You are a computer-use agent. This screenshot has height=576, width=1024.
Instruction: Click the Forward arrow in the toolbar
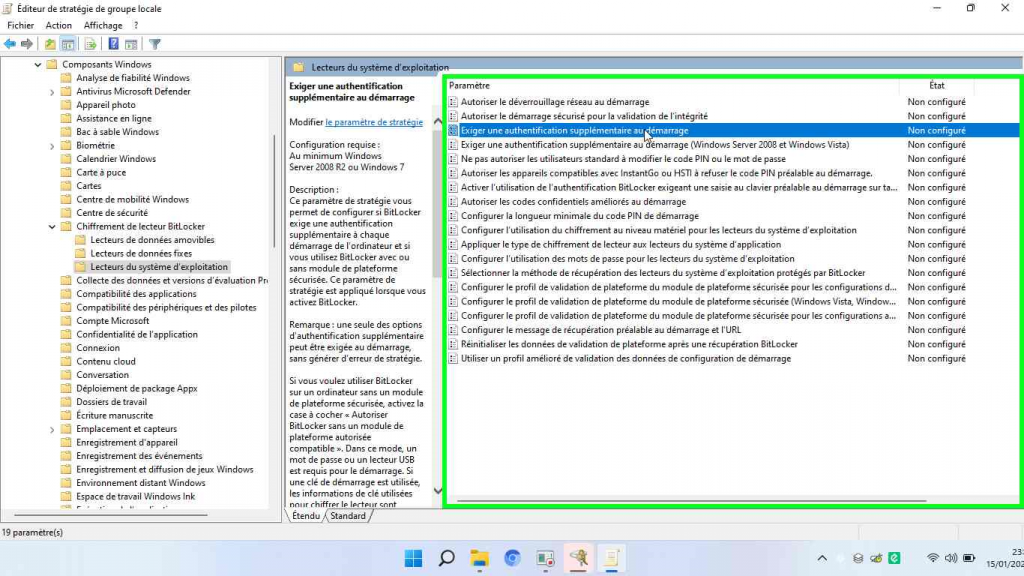point(27,44)
